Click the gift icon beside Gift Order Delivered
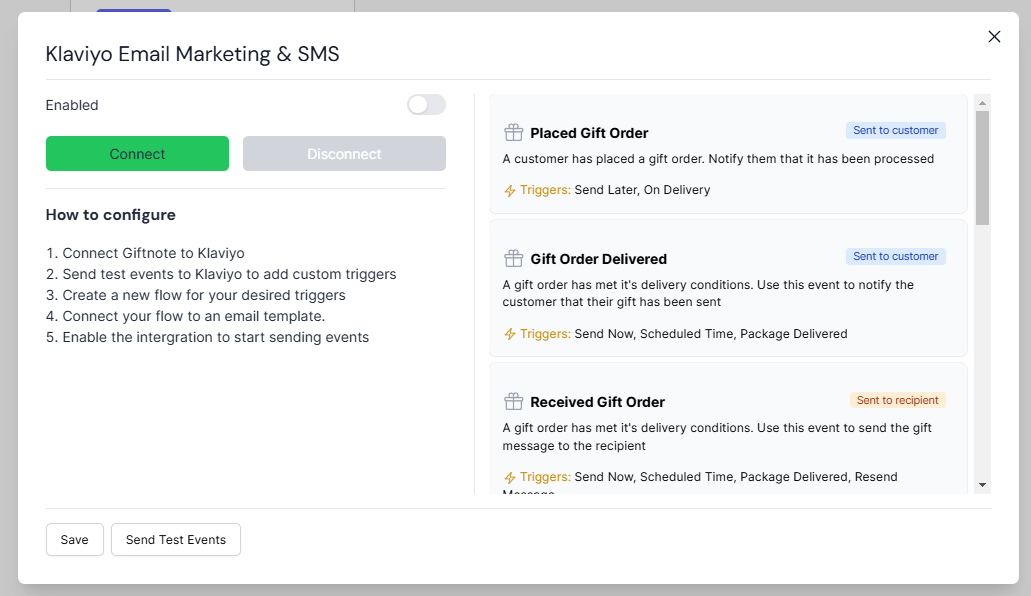1031x596 pixels. (514, 259)
